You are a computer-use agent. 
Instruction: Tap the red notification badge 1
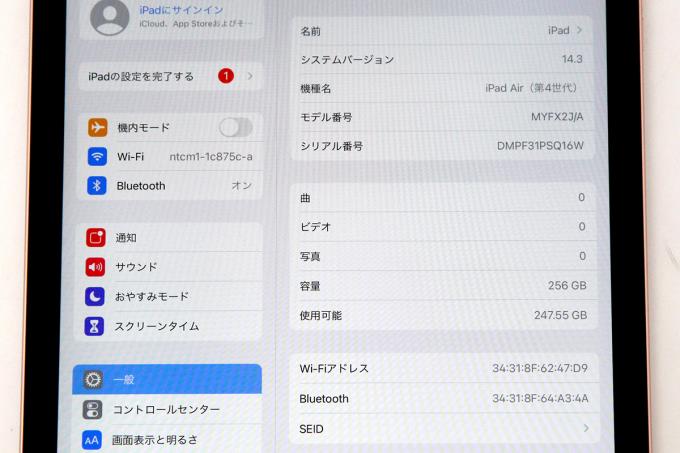226,76
